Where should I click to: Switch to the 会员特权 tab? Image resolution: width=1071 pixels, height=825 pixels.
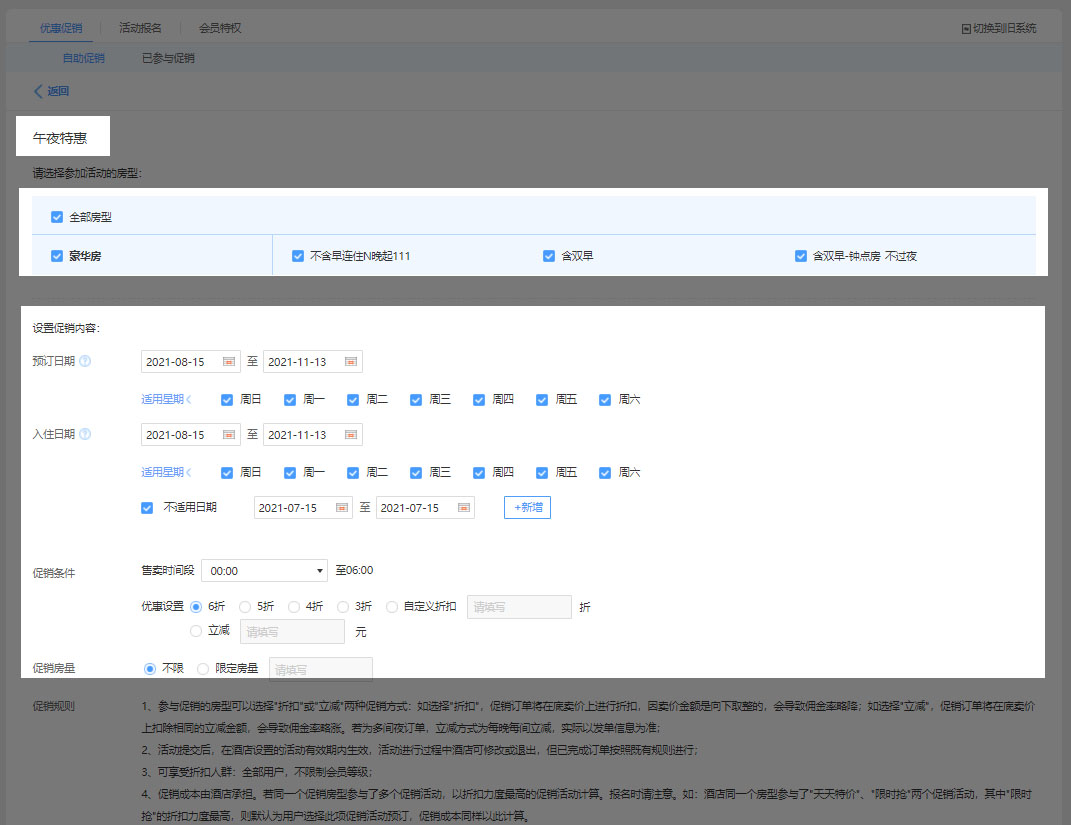pos(220,28)
